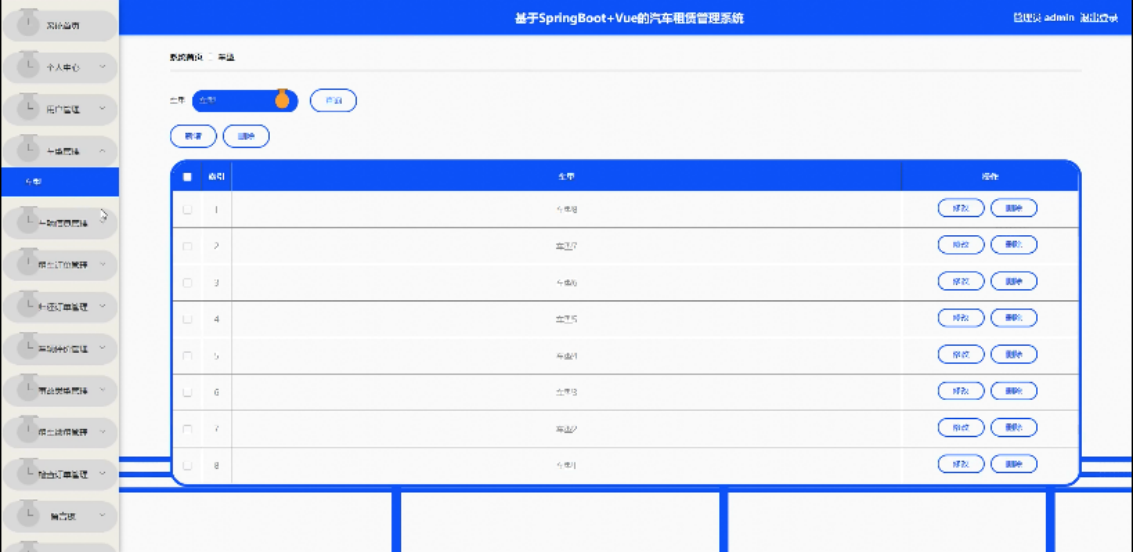The height and width of the screenshot is (553, 1134).
Task: Click the 新增 add button above the table
Action: (193, 136)
